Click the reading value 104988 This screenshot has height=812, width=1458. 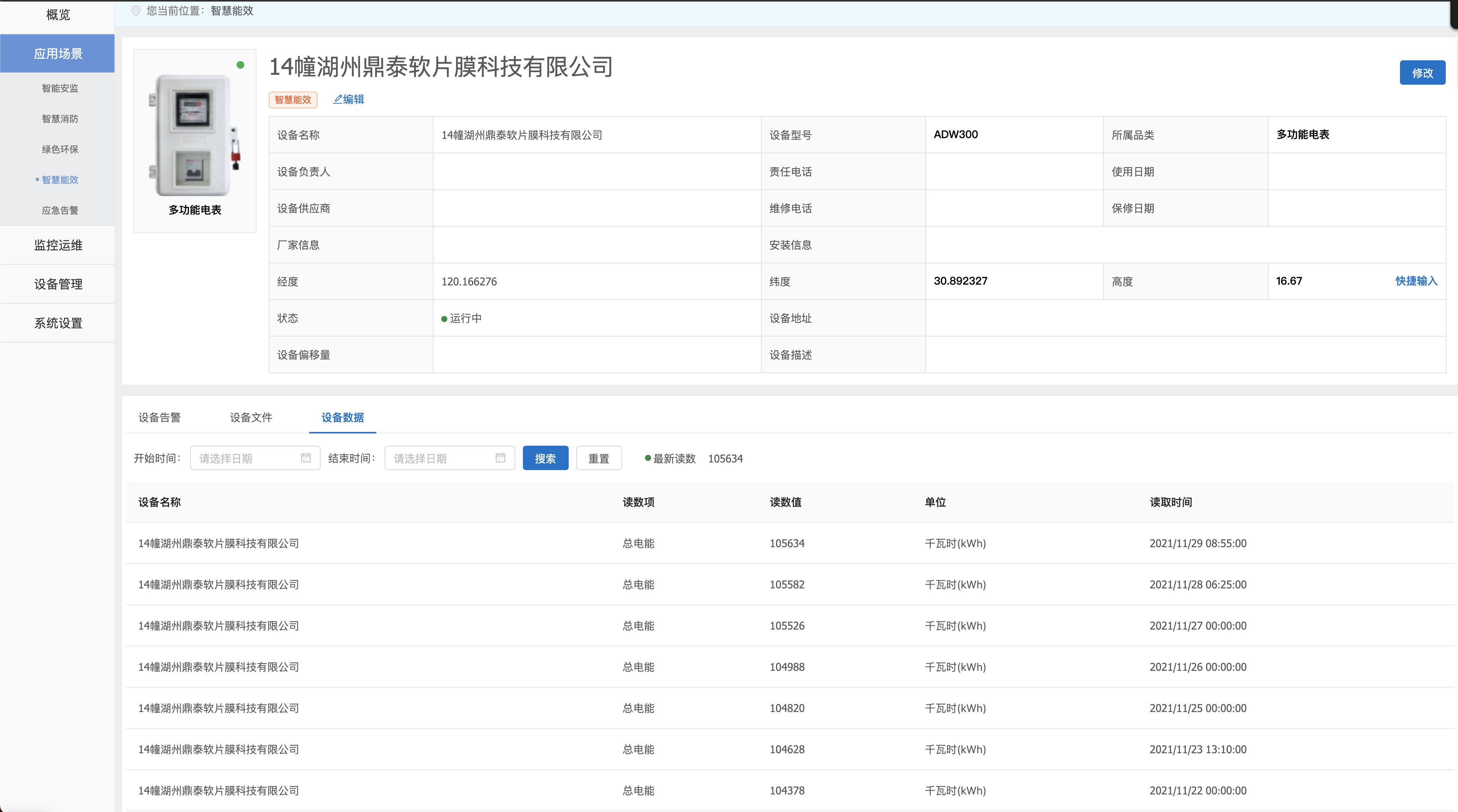787,667
